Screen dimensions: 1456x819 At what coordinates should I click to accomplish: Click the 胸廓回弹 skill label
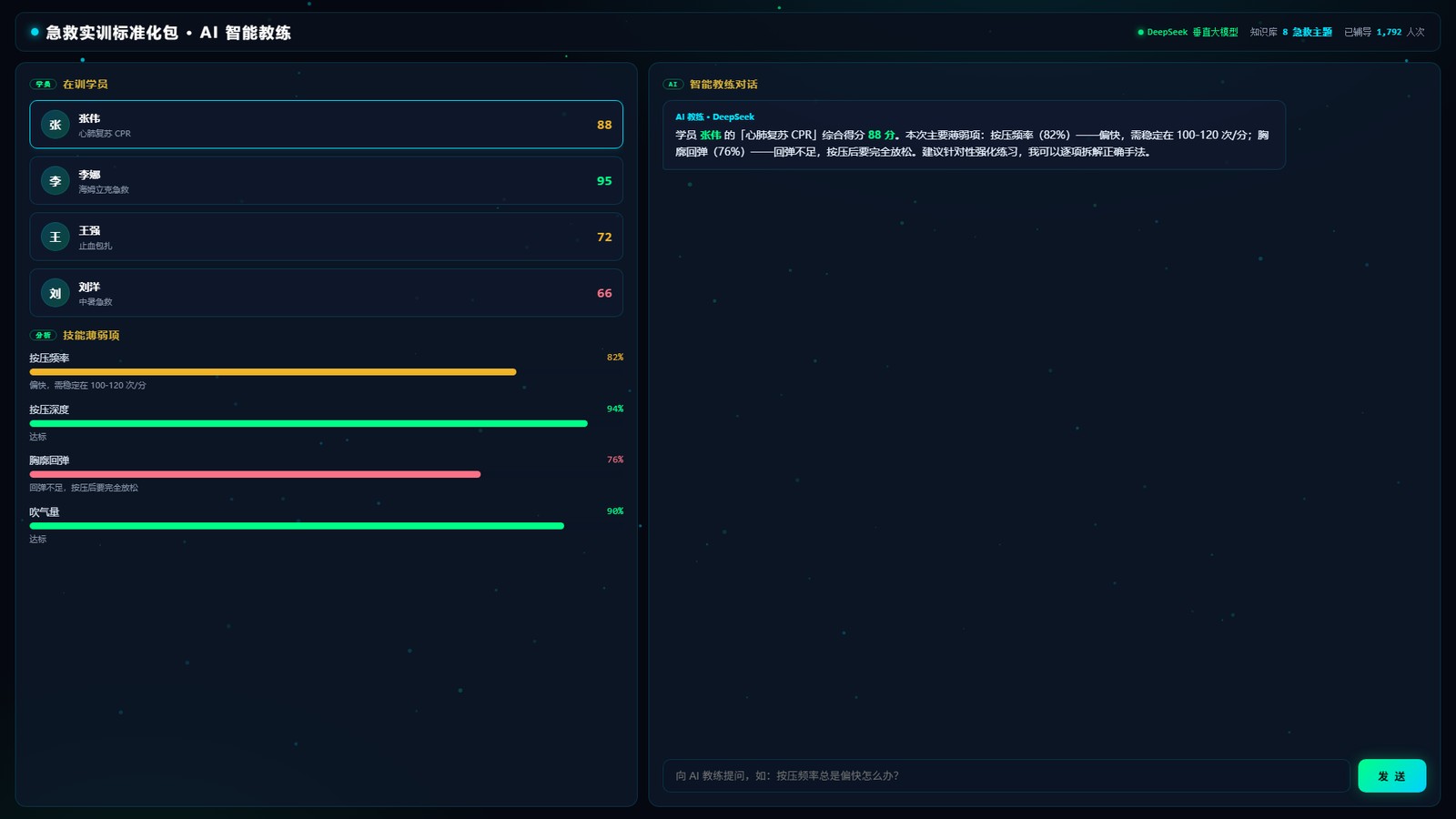coord(49,460)
